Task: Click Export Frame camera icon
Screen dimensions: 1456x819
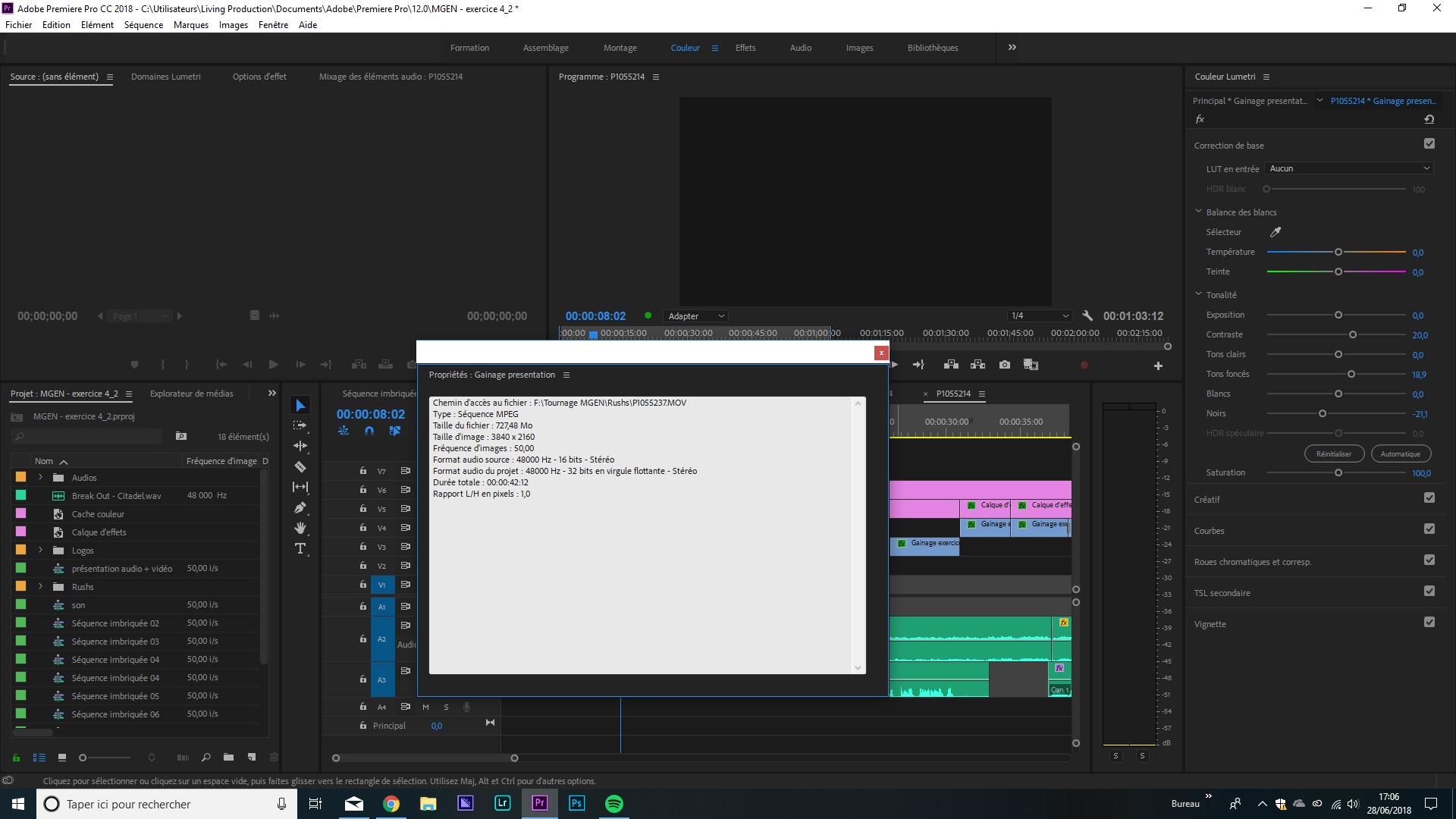Action: coord(1005,365)
